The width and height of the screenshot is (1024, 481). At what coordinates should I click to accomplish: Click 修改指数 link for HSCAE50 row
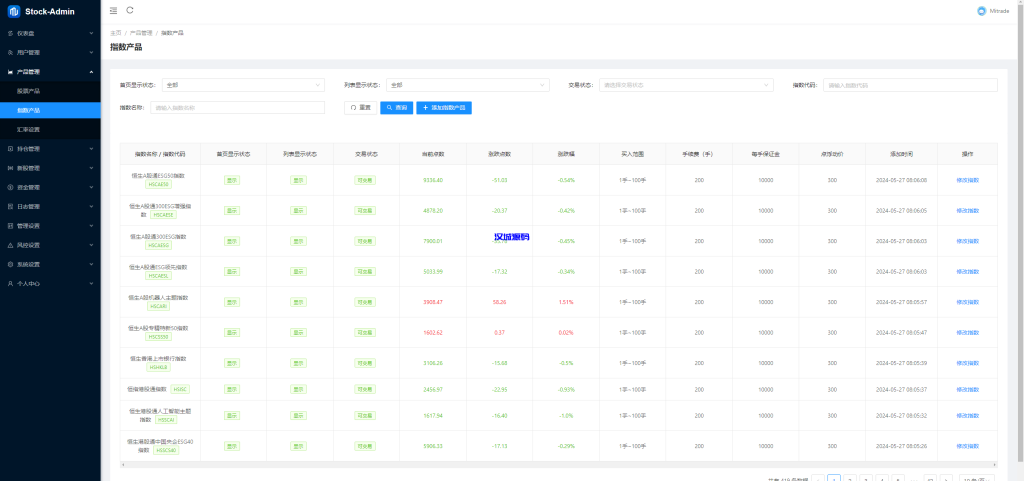tap(967, 180)
